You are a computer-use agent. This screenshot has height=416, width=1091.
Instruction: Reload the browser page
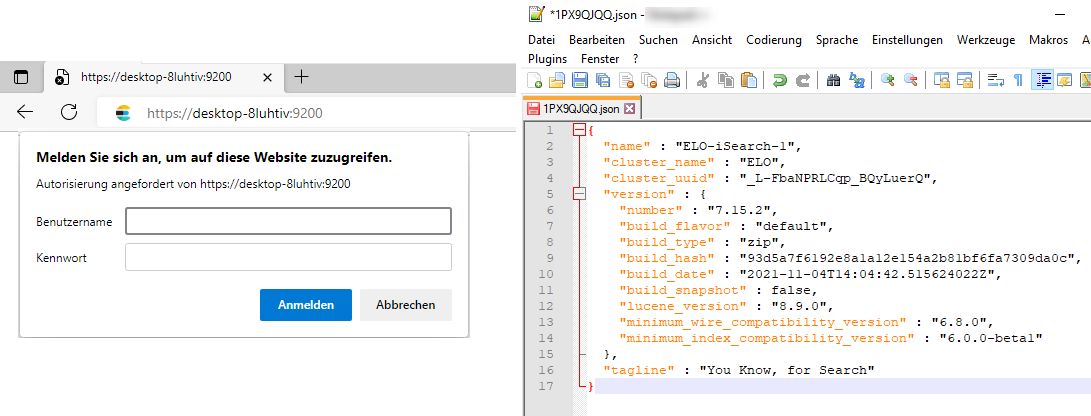[x=69, y=112]
